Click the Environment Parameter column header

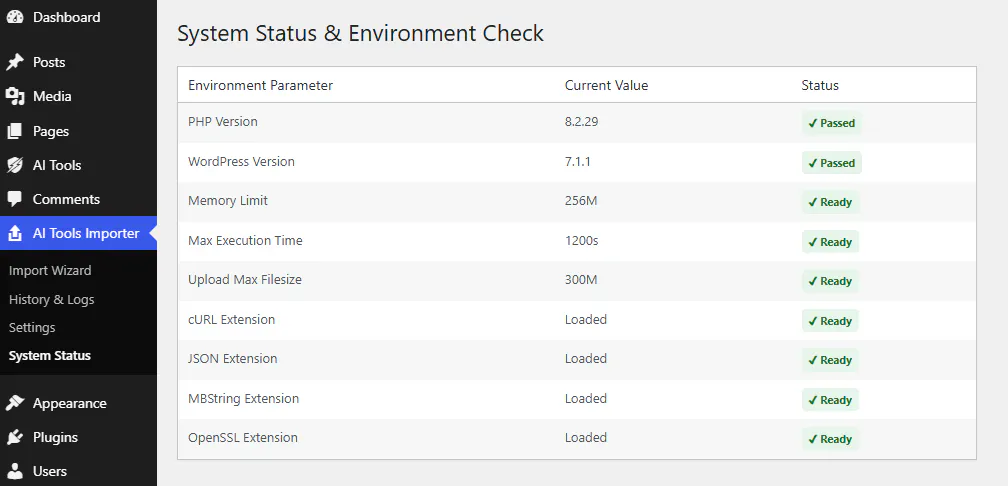260,86
